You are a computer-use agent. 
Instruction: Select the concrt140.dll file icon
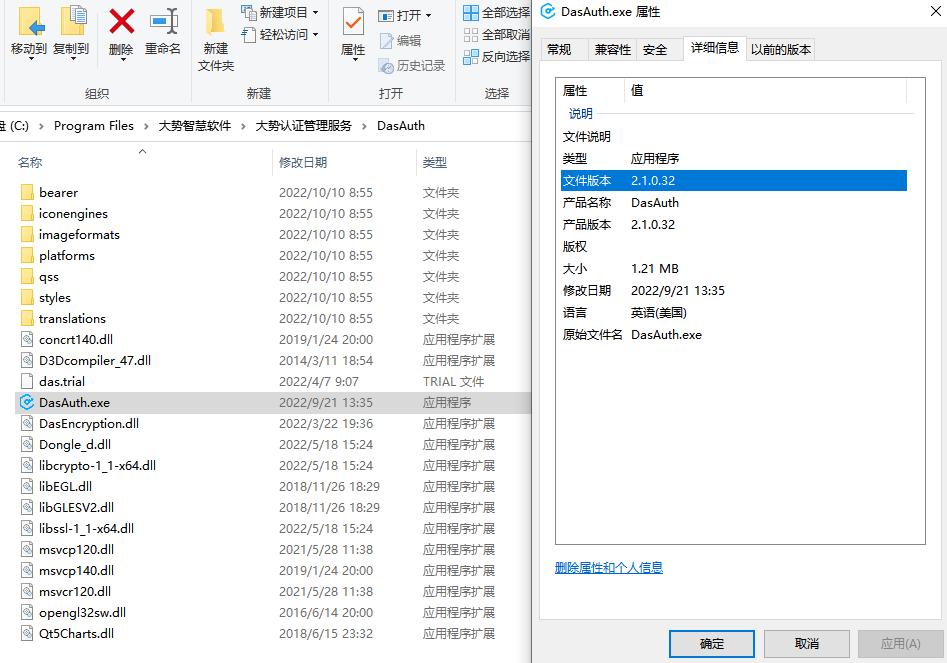point(27,339)
